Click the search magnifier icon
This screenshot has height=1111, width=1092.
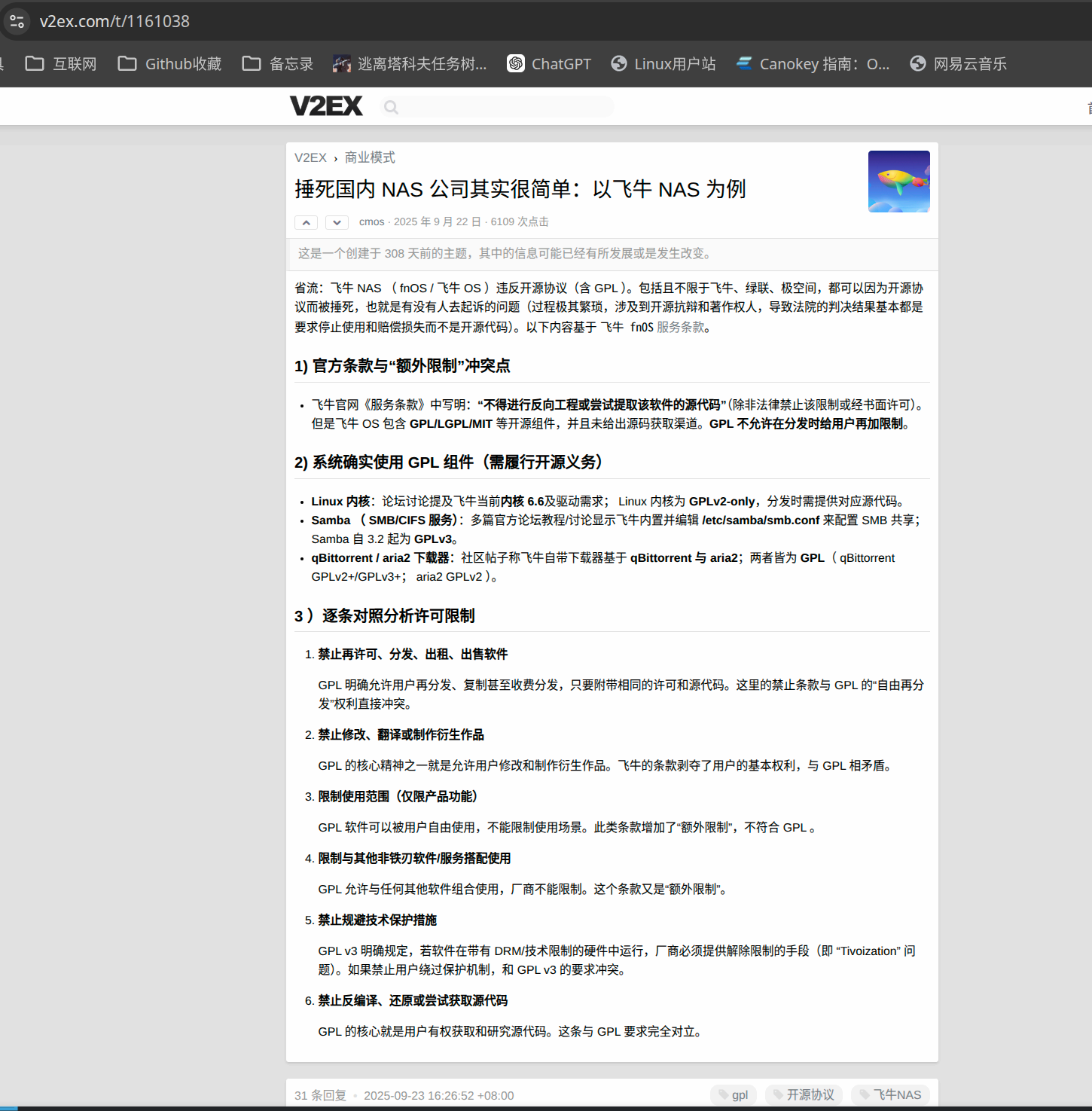(x=391, y=107)
